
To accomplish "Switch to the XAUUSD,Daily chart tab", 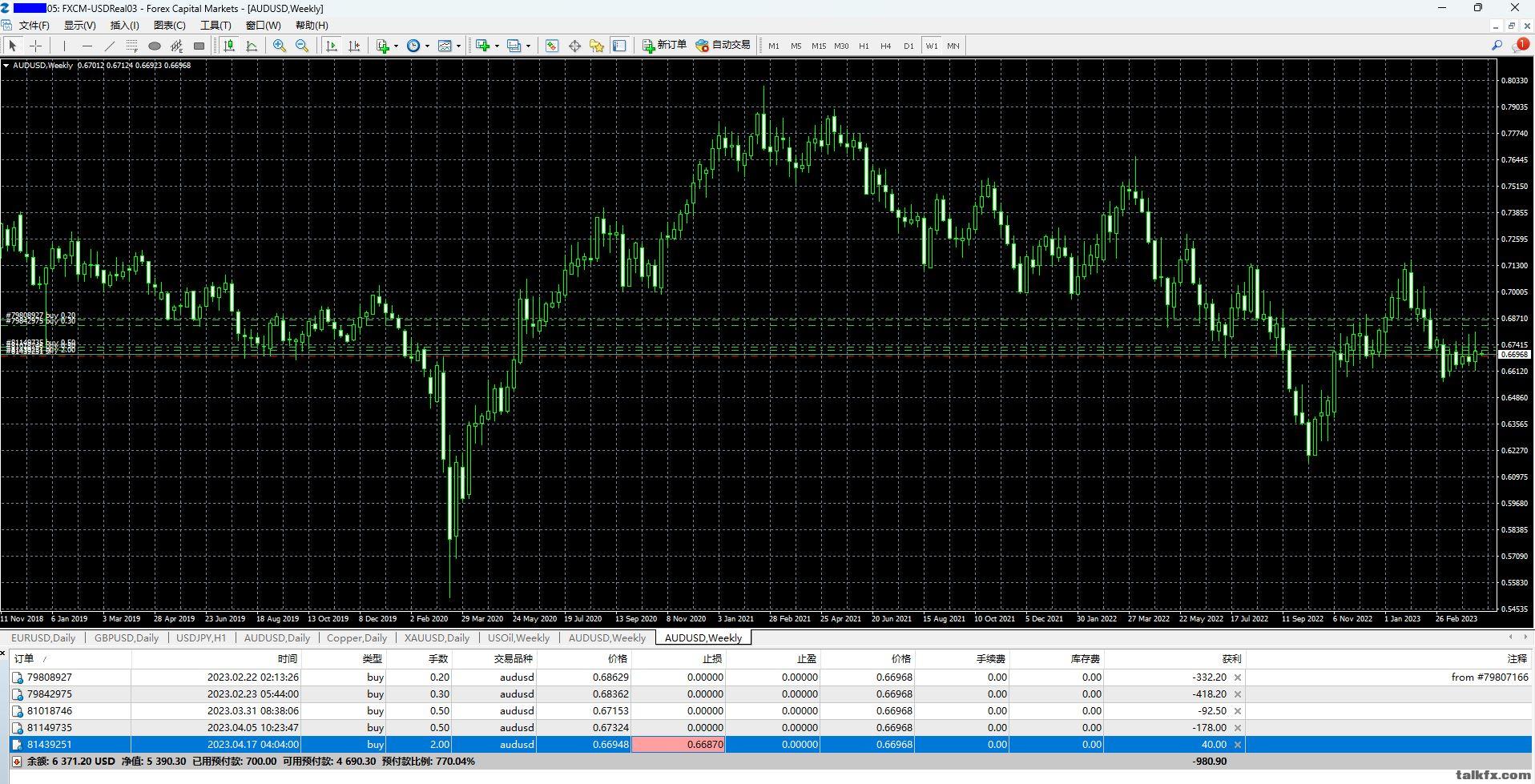I will click(x=437, y=638).
